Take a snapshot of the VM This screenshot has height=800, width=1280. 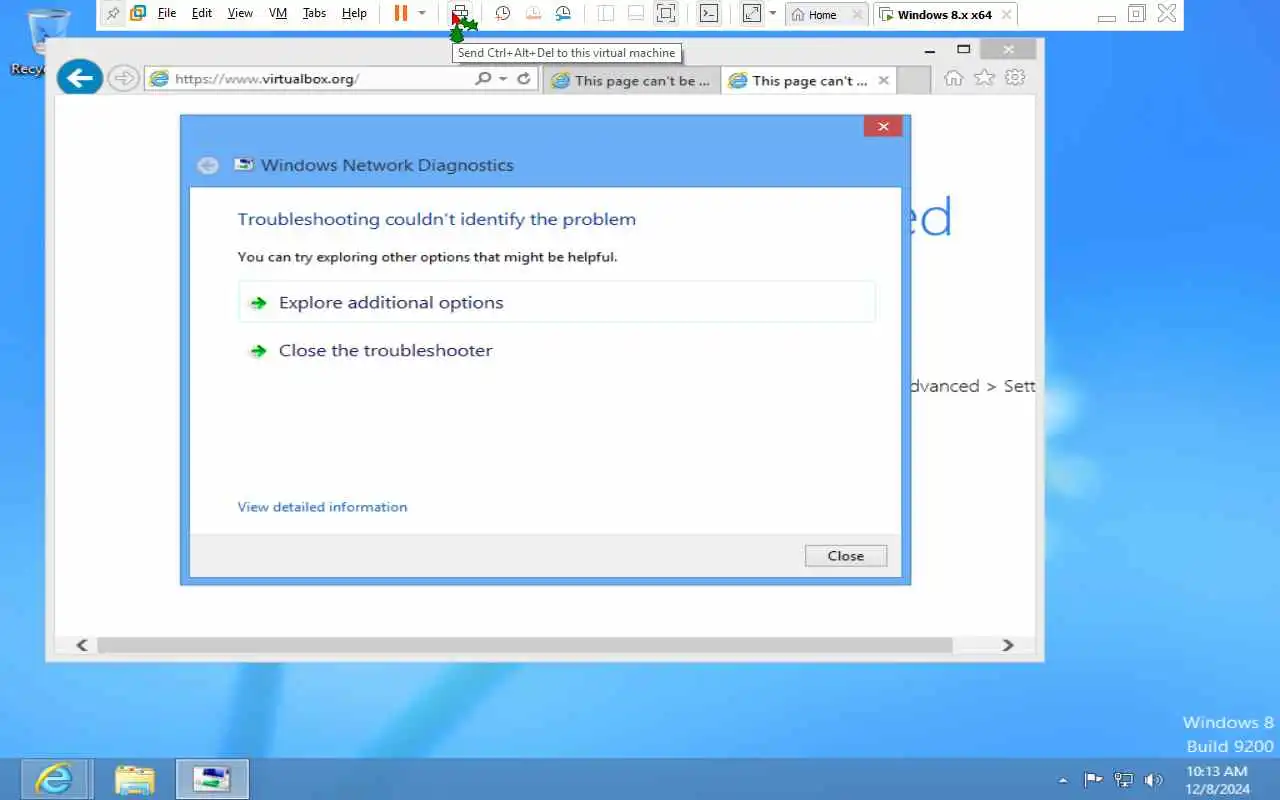click(503, 14)
